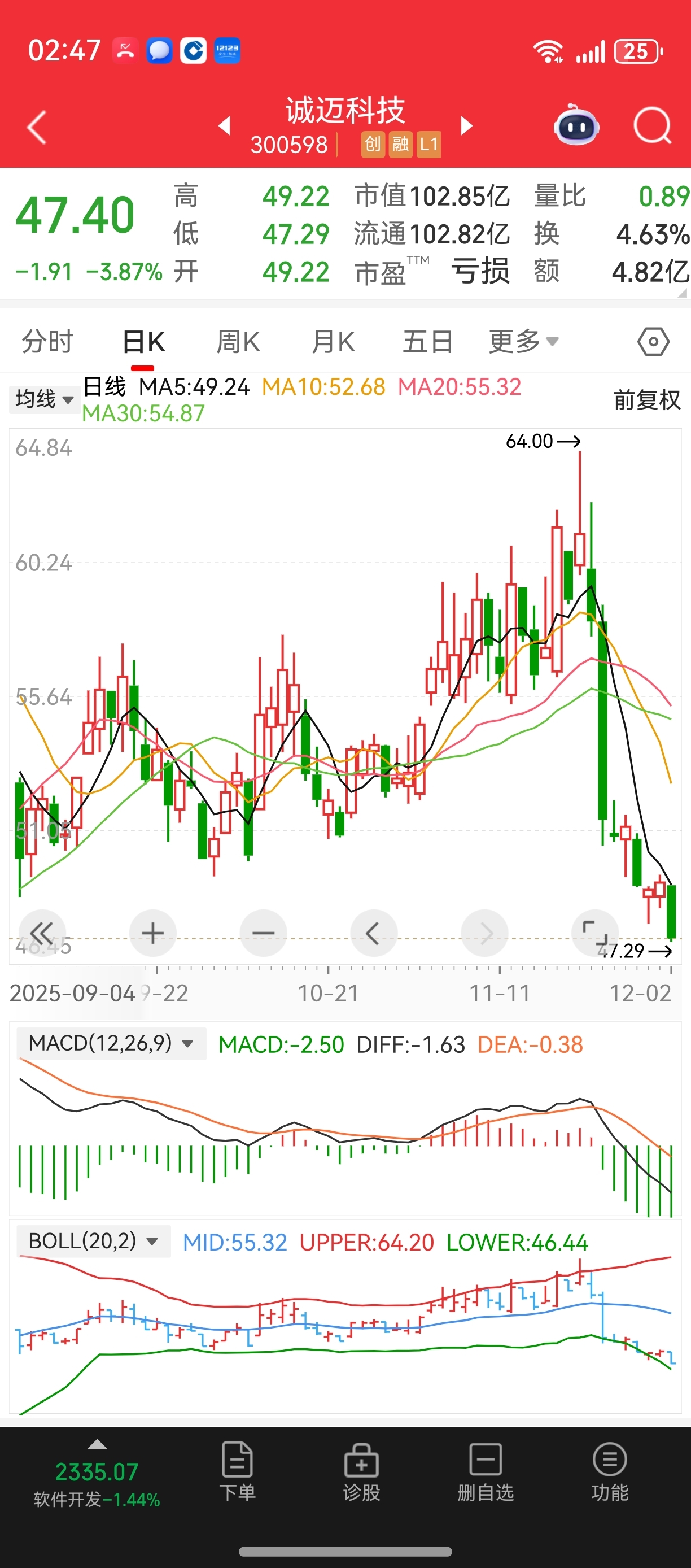Expand the bottom index bar up arrow
Image resolution: width=691 pixels, height=1568 pixels.
[x=97, y=1444]
